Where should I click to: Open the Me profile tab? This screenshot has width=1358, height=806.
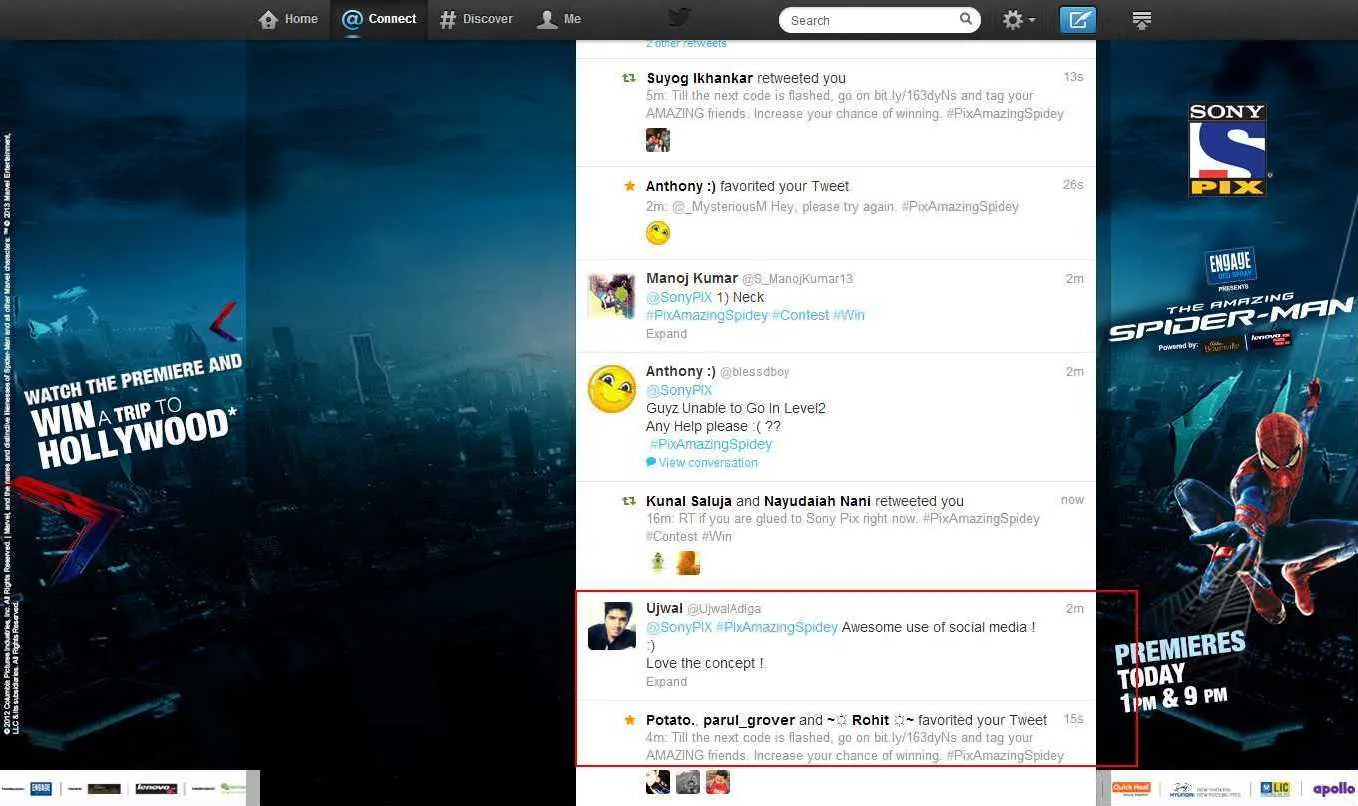[559, 19]
